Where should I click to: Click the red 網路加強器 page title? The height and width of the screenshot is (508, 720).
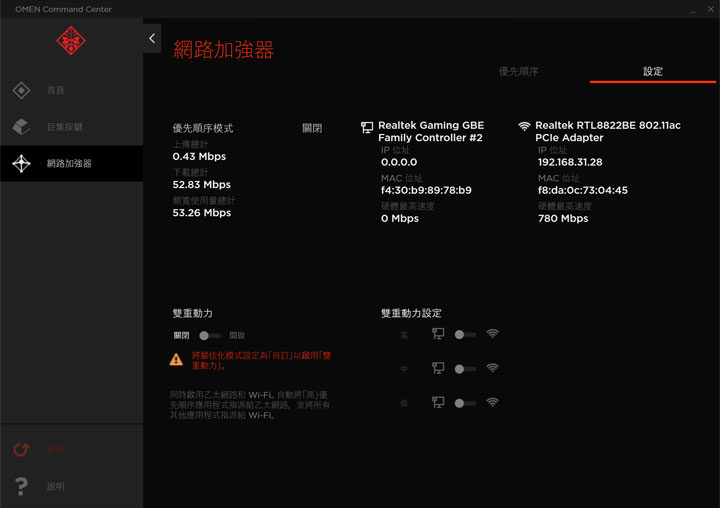coord(223,50)
